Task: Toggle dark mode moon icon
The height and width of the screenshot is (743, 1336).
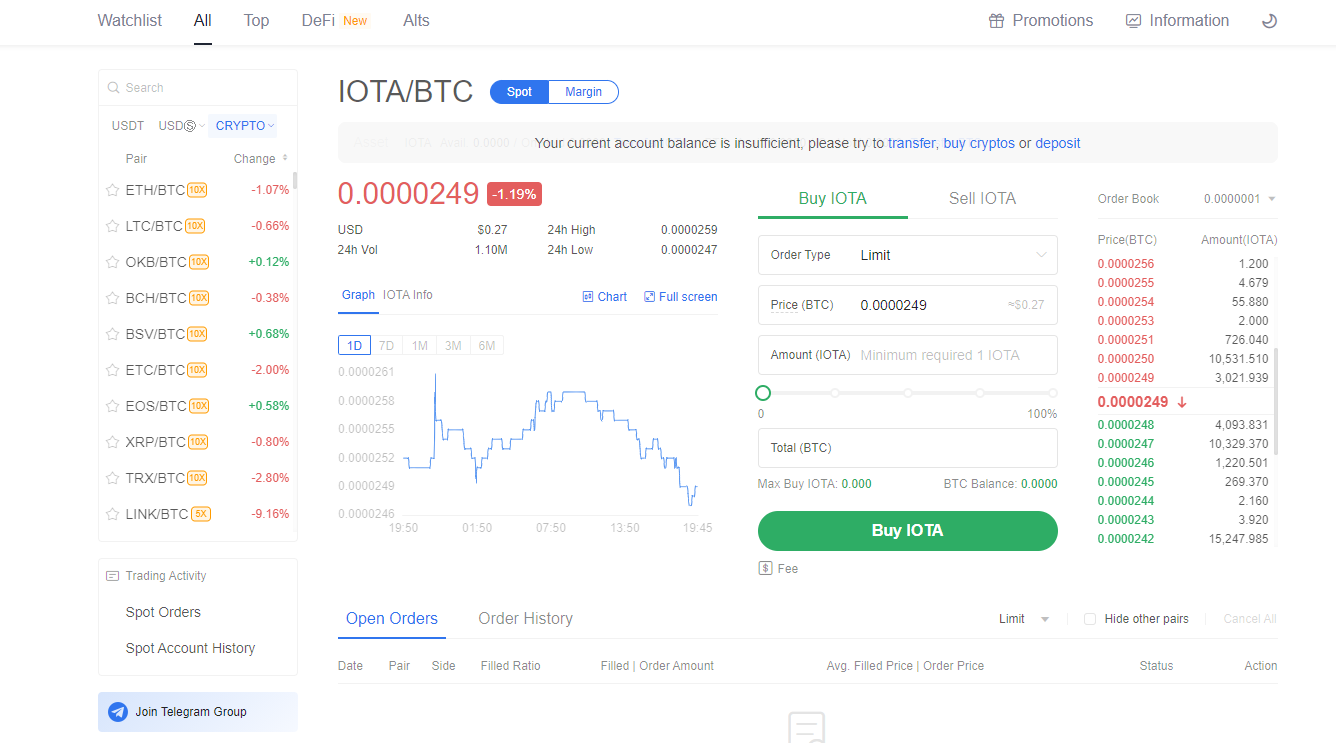Action: pyautogui.click(x=1269, y=20)
